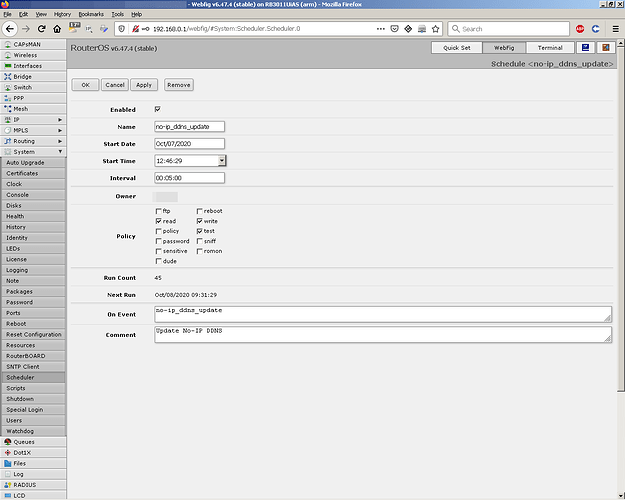Enable the password policy checkbox
The image size is (625, 500).
pos(158,241)
